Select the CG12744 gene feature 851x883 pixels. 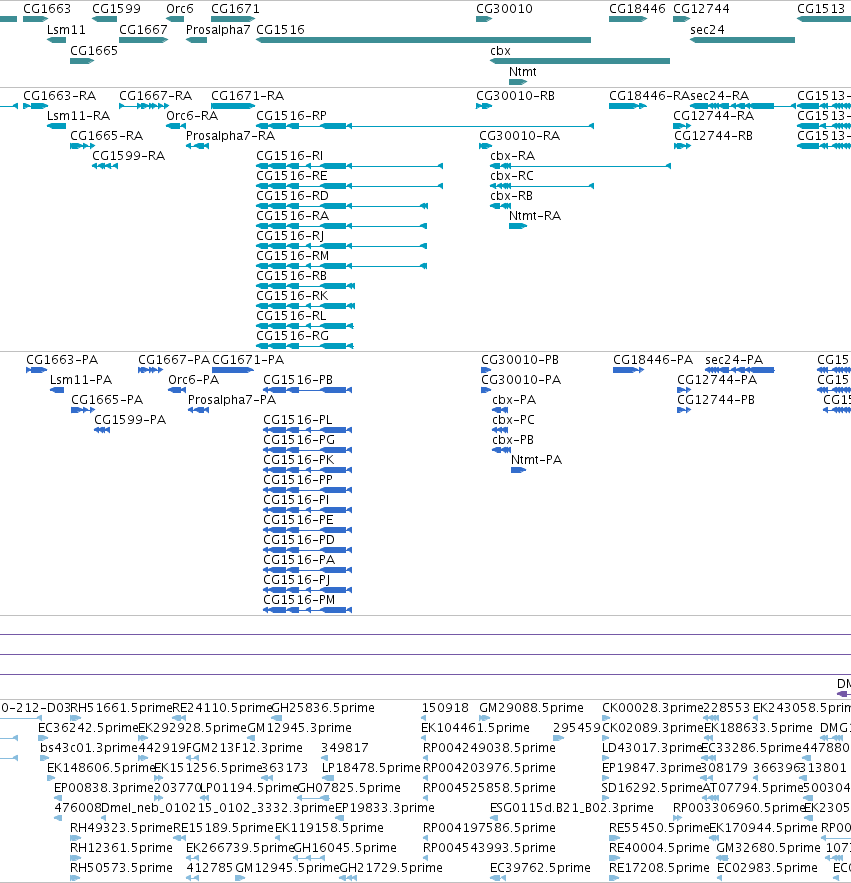(x=681, y=19)
